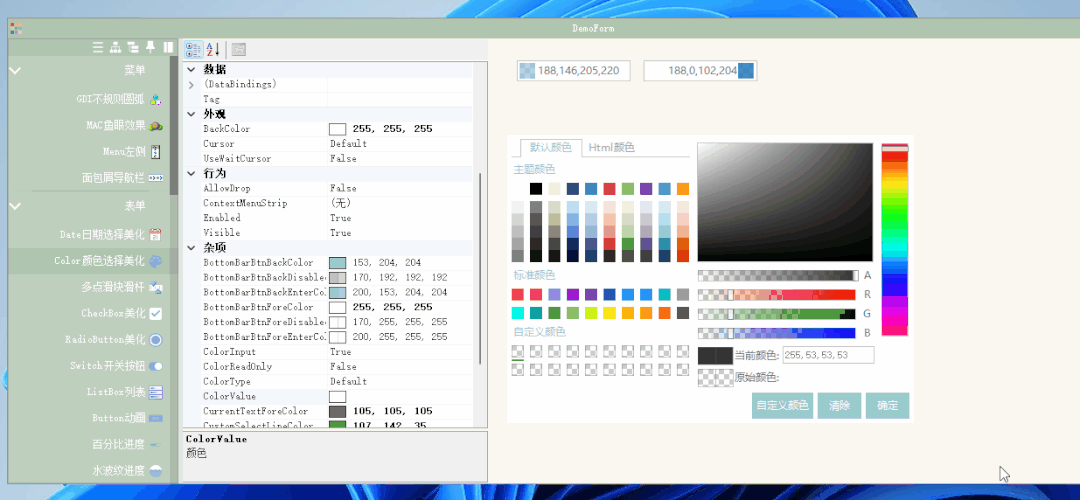Collapse the 杂项 property category
This screenshot has width=1080, height=500.
[x=191, y=248]
